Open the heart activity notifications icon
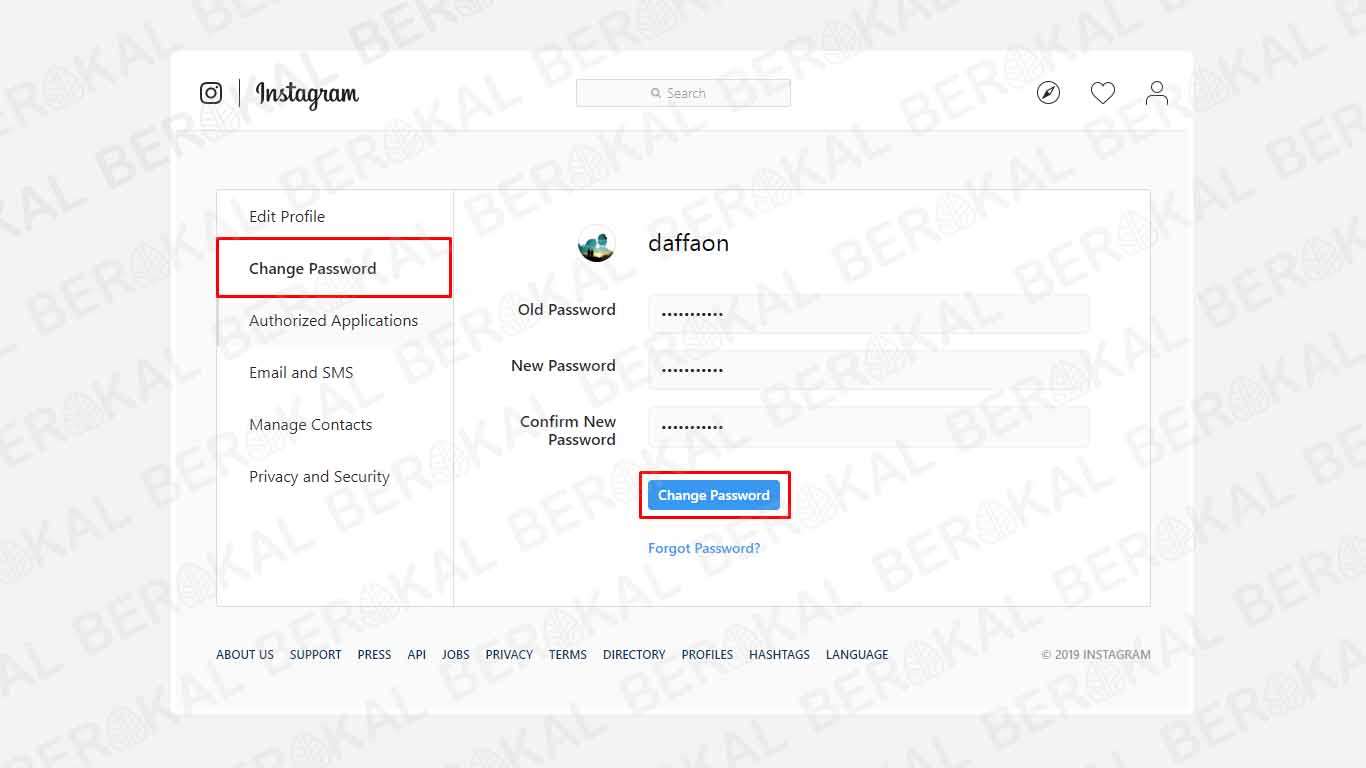 pyautogui.click(x=1102, y=93)
